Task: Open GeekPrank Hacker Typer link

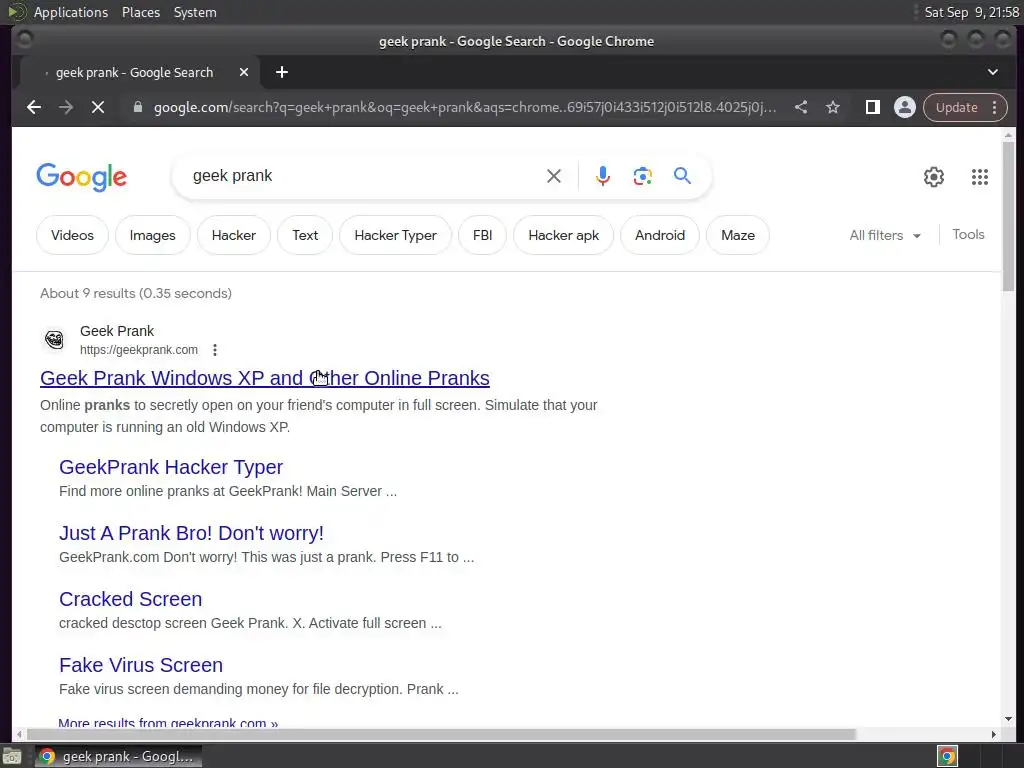Action: point(171,467)
